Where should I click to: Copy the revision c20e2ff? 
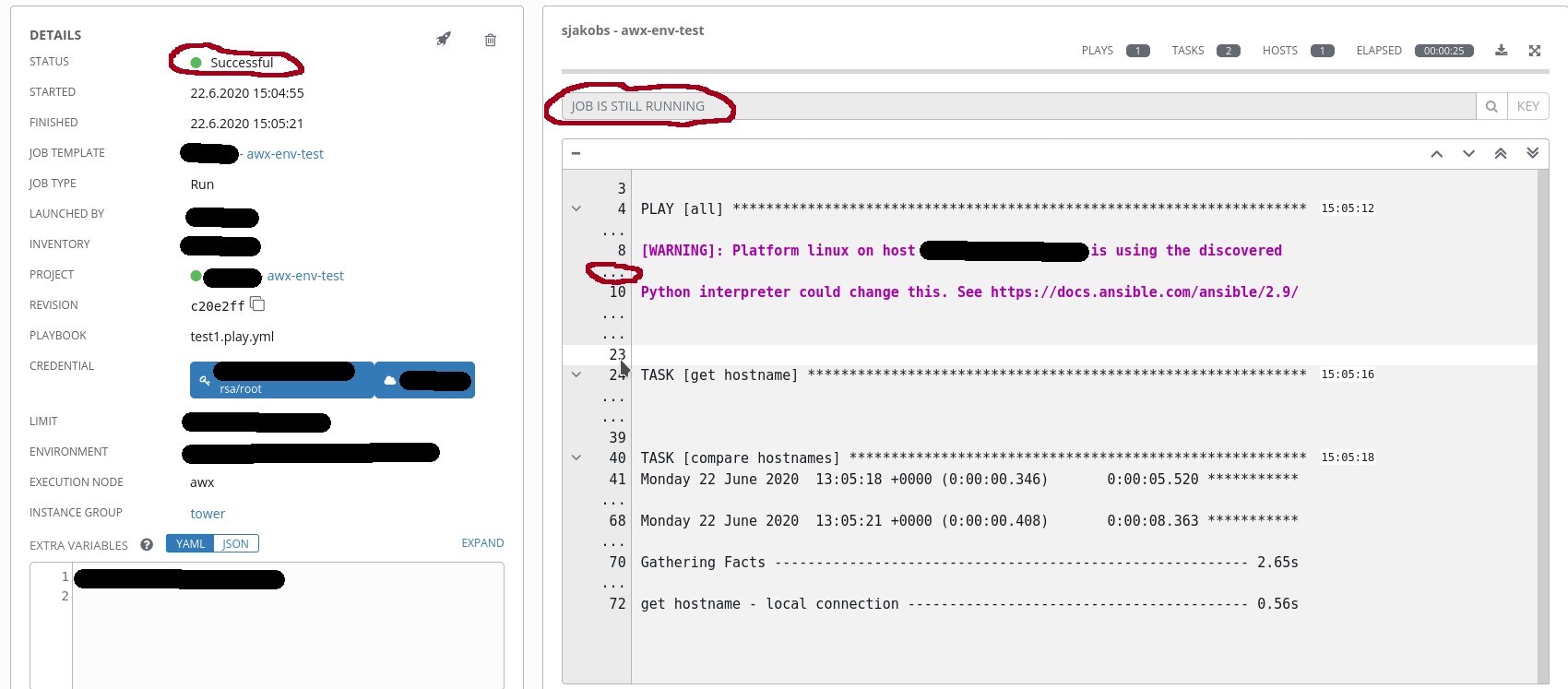coord(257,304)
